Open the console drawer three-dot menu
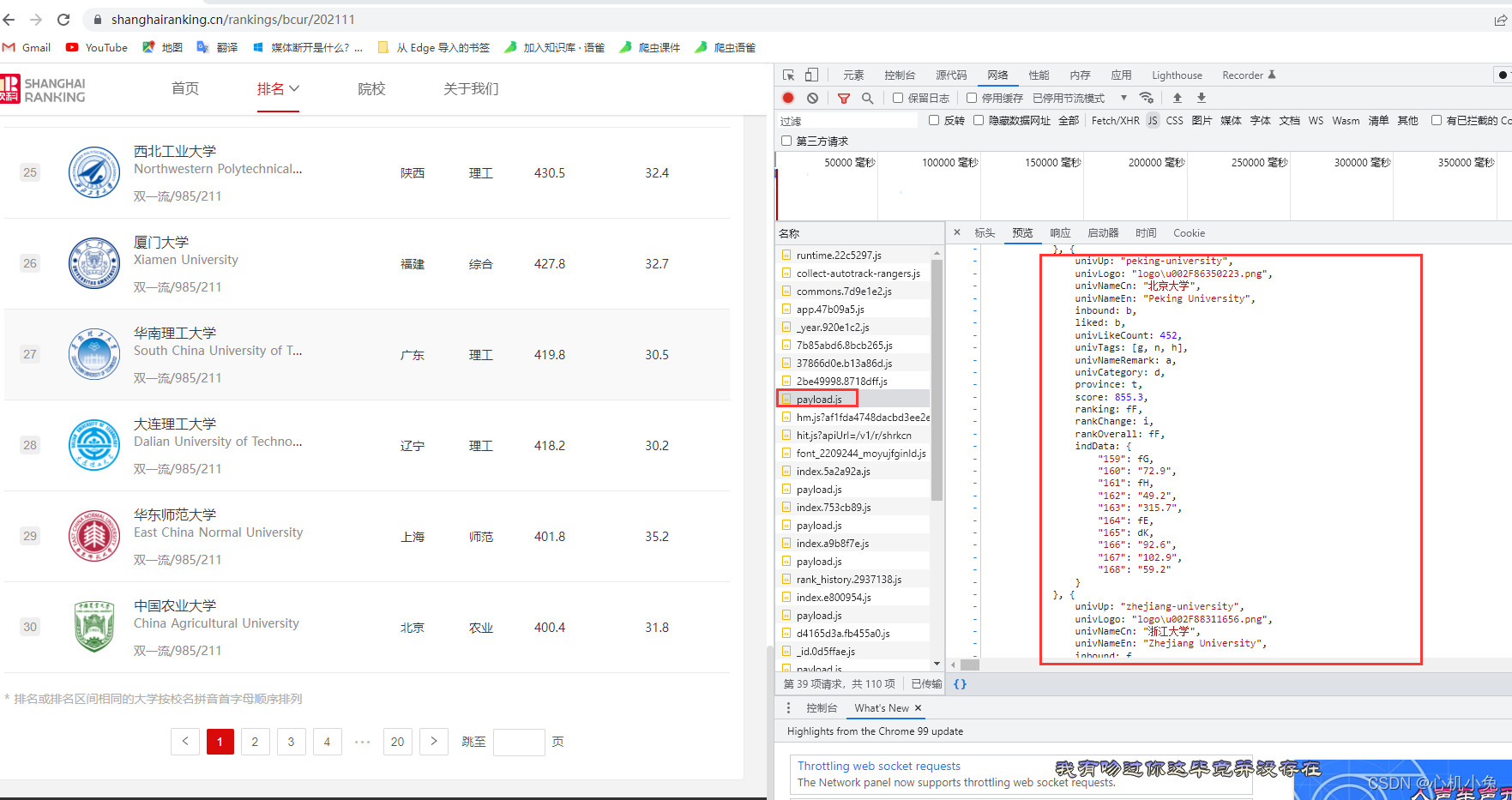The image size is (1512, 800). (x=788, y=707)
